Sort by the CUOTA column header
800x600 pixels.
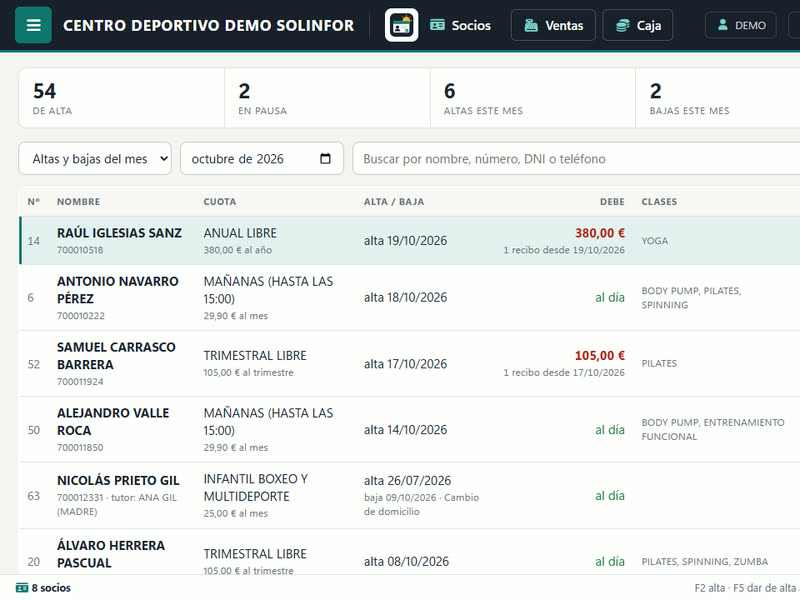(220, 202)
